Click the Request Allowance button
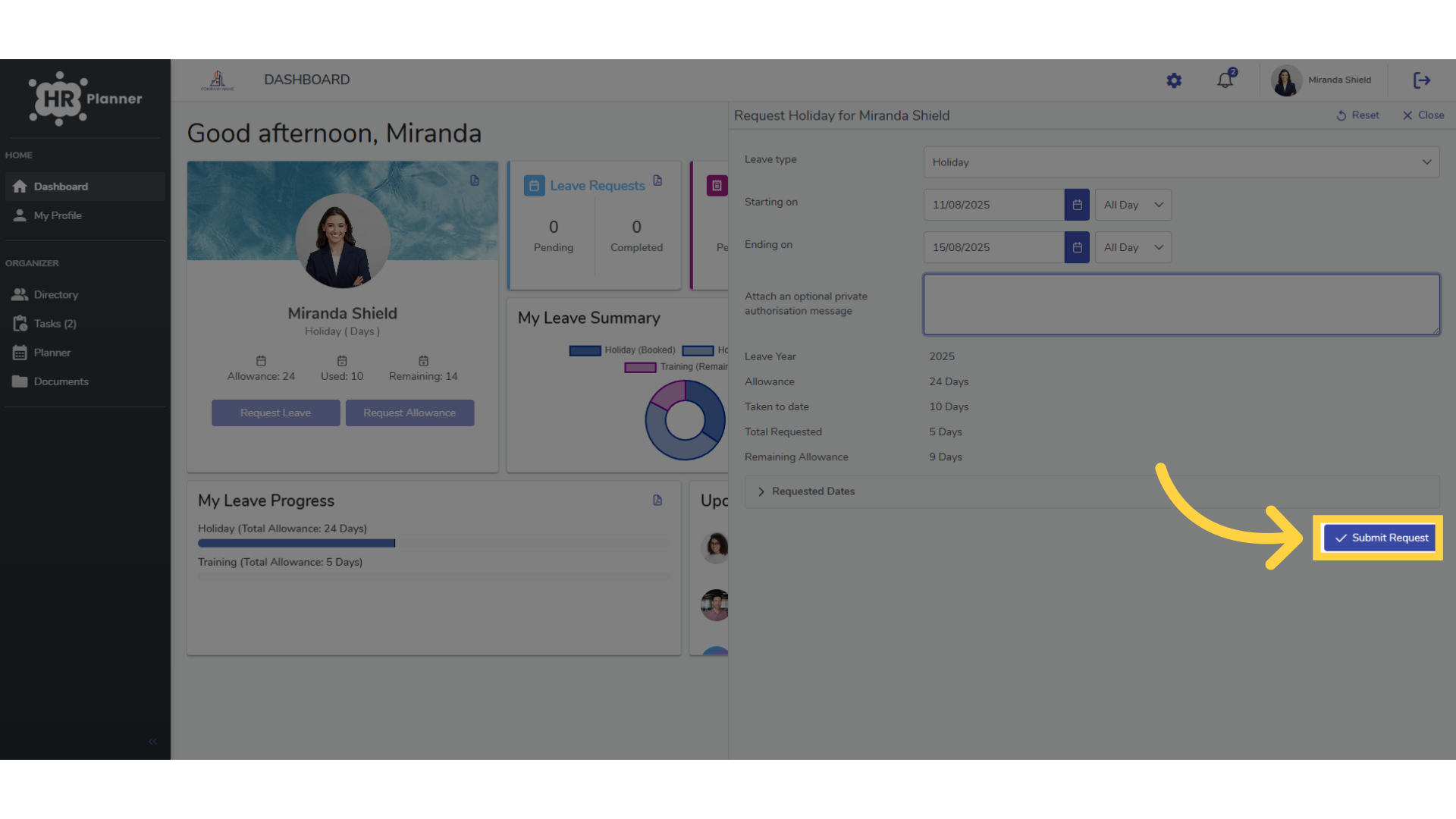The height and width of the screenshot is (819, 1456). point(409,413)
